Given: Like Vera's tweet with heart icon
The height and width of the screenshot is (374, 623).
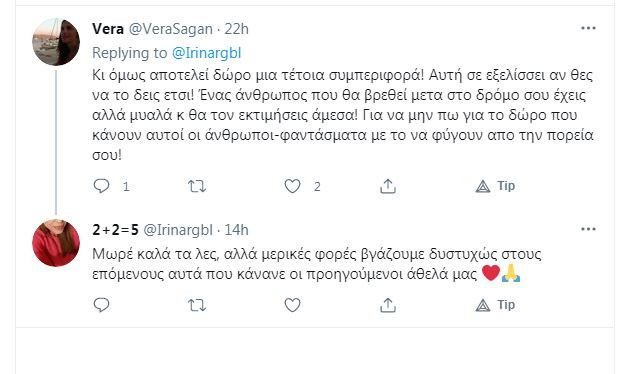Looking at the screenshot, I should 292,186.
